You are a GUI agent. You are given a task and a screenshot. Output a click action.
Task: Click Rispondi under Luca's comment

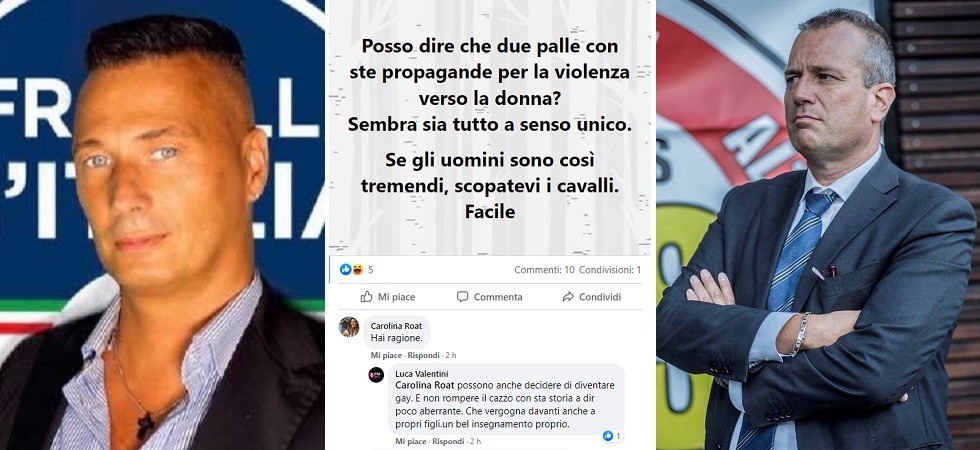pos(449,441)
